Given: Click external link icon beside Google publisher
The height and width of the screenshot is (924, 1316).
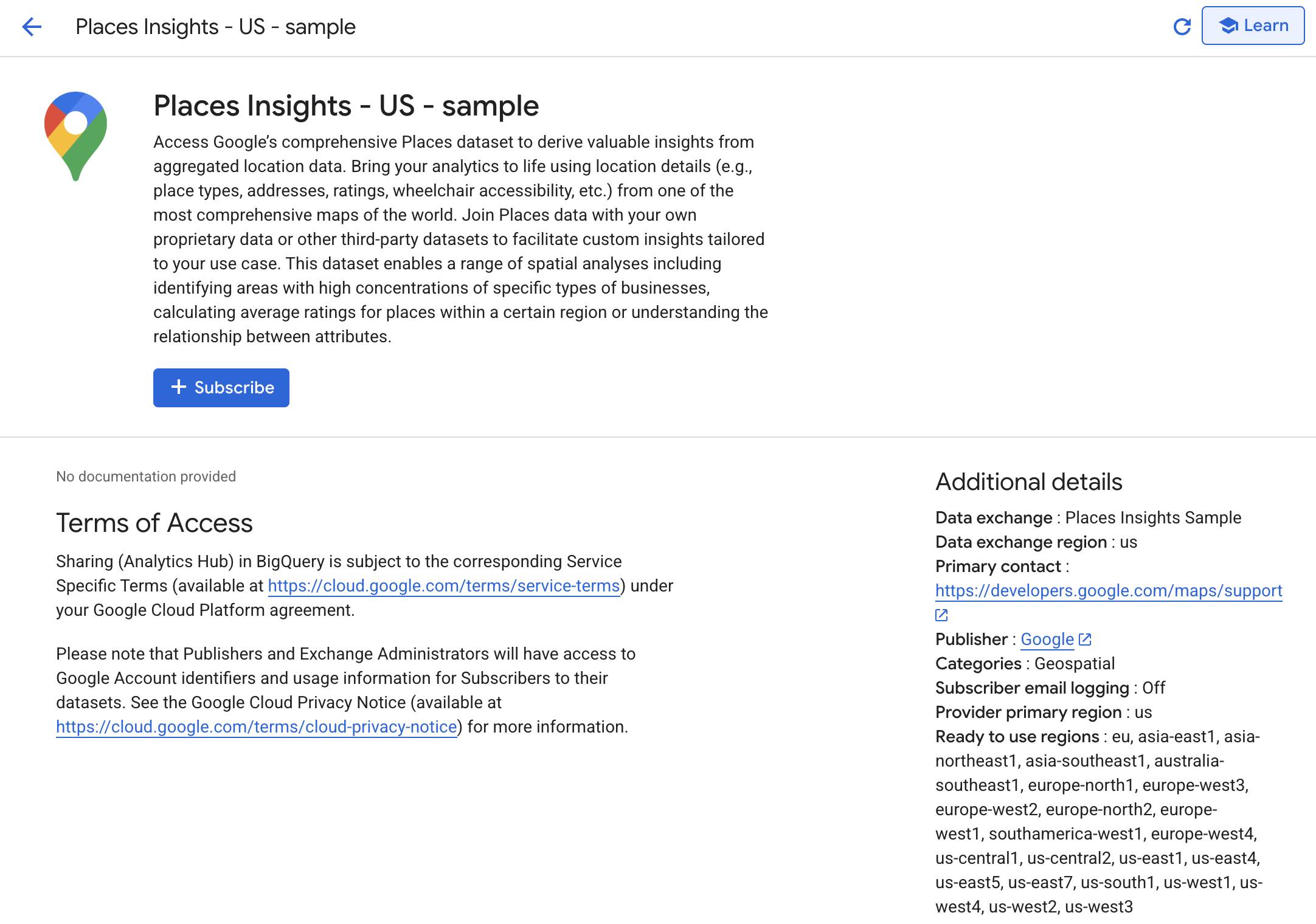Looking at the screenshot, I should tap(1085, 640).
